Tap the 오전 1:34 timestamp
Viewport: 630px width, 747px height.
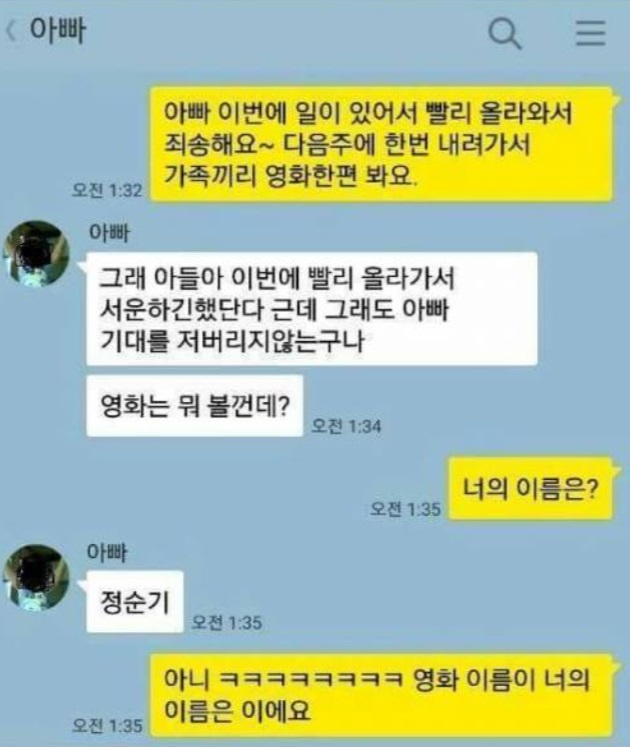346,425
